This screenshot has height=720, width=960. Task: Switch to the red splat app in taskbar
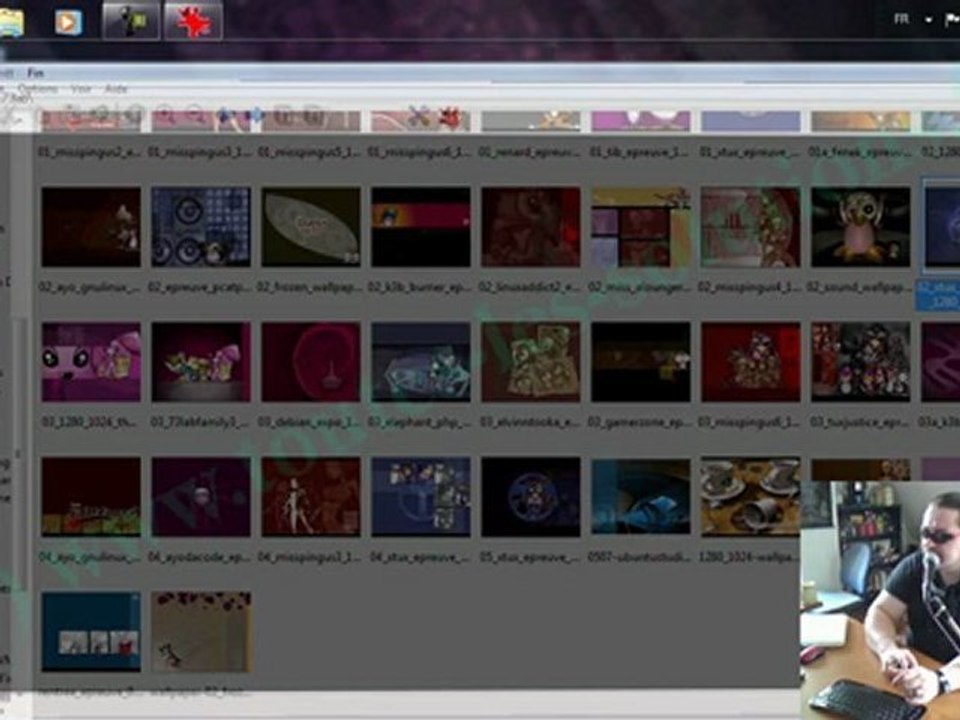click(x=193, y=20)
